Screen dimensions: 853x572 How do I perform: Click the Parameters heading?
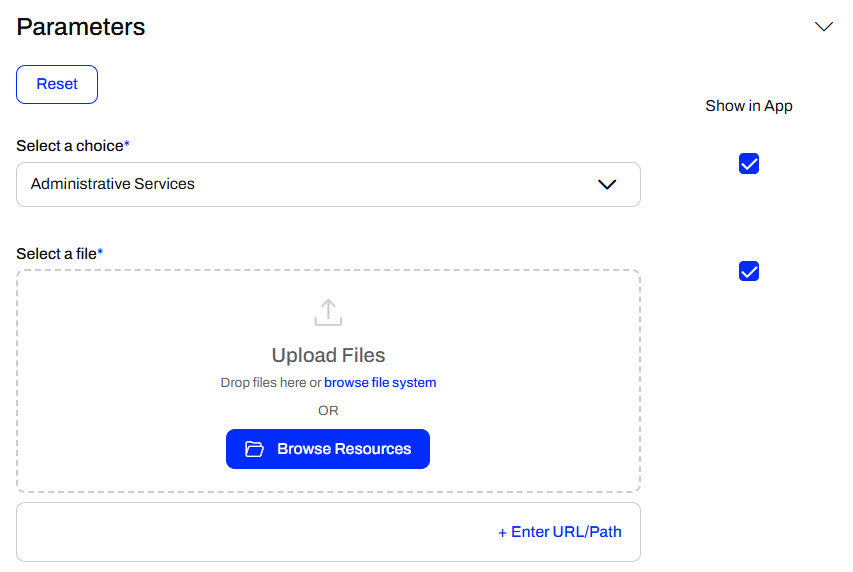tap(81, 27)
